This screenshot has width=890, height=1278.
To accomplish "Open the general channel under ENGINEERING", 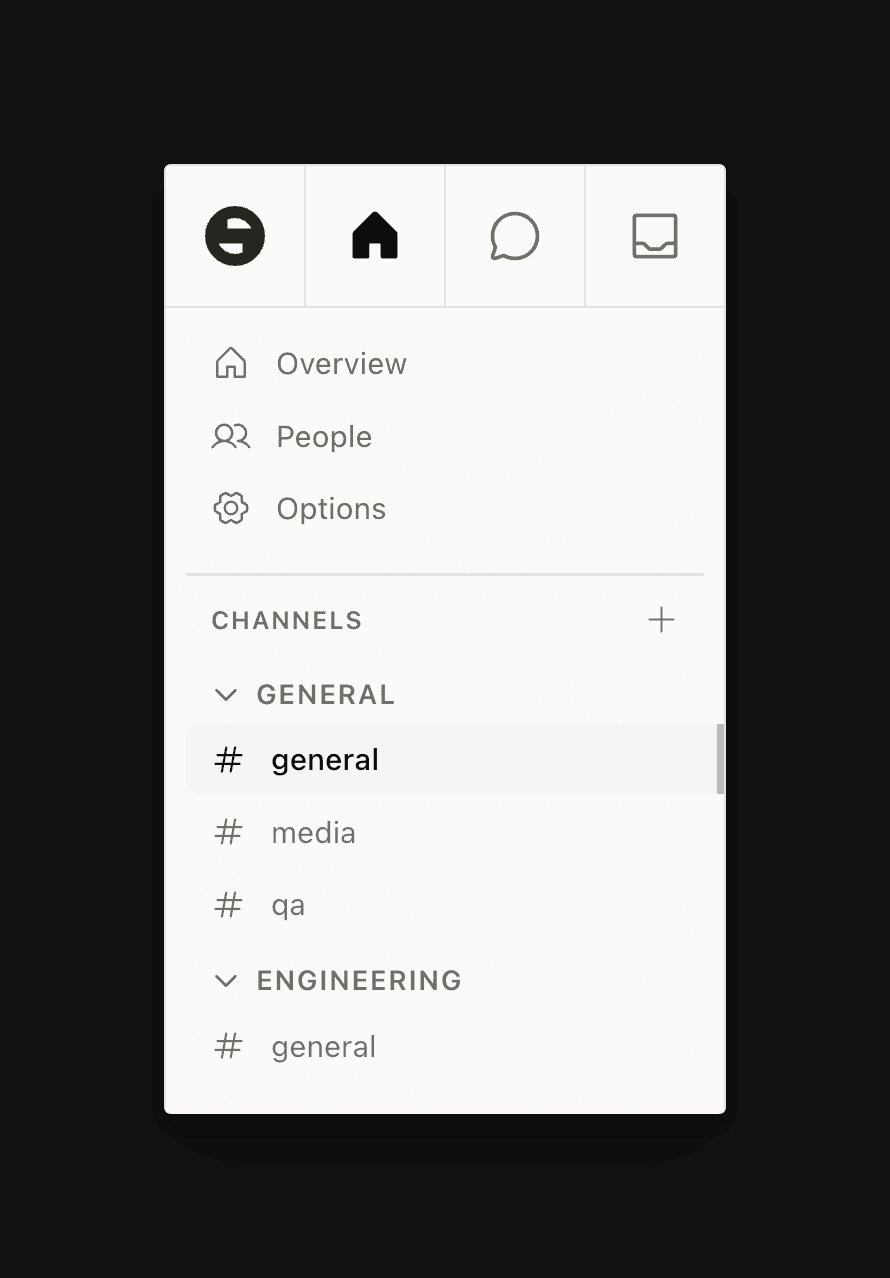I will coord(323,1046).
